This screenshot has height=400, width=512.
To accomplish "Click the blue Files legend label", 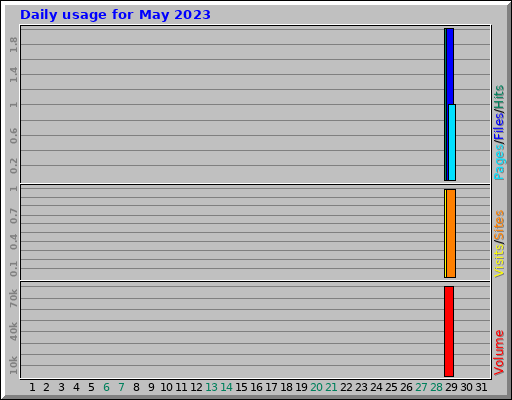I will pos(499,127).
